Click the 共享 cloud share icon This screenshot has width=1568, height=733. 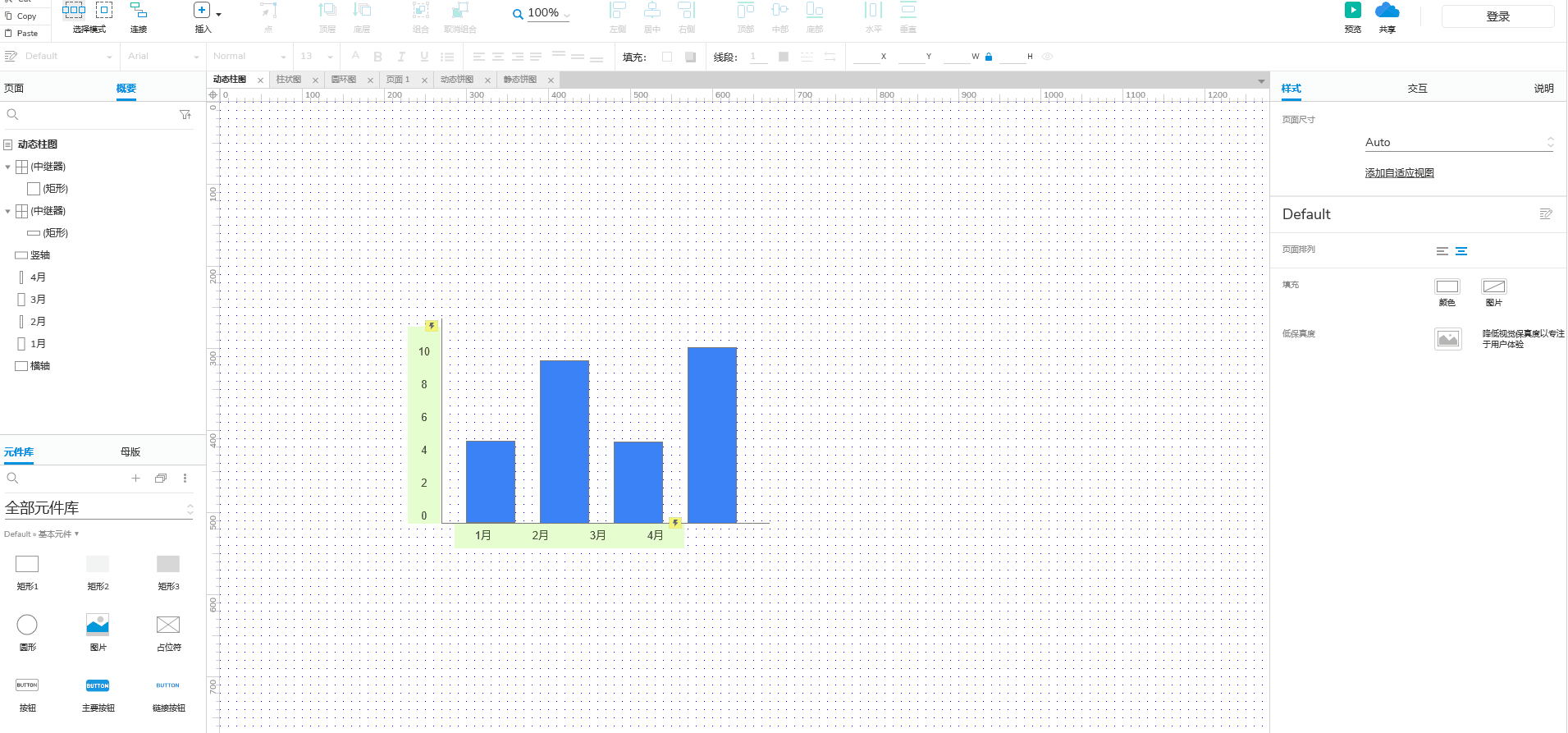pos(1387,11)
